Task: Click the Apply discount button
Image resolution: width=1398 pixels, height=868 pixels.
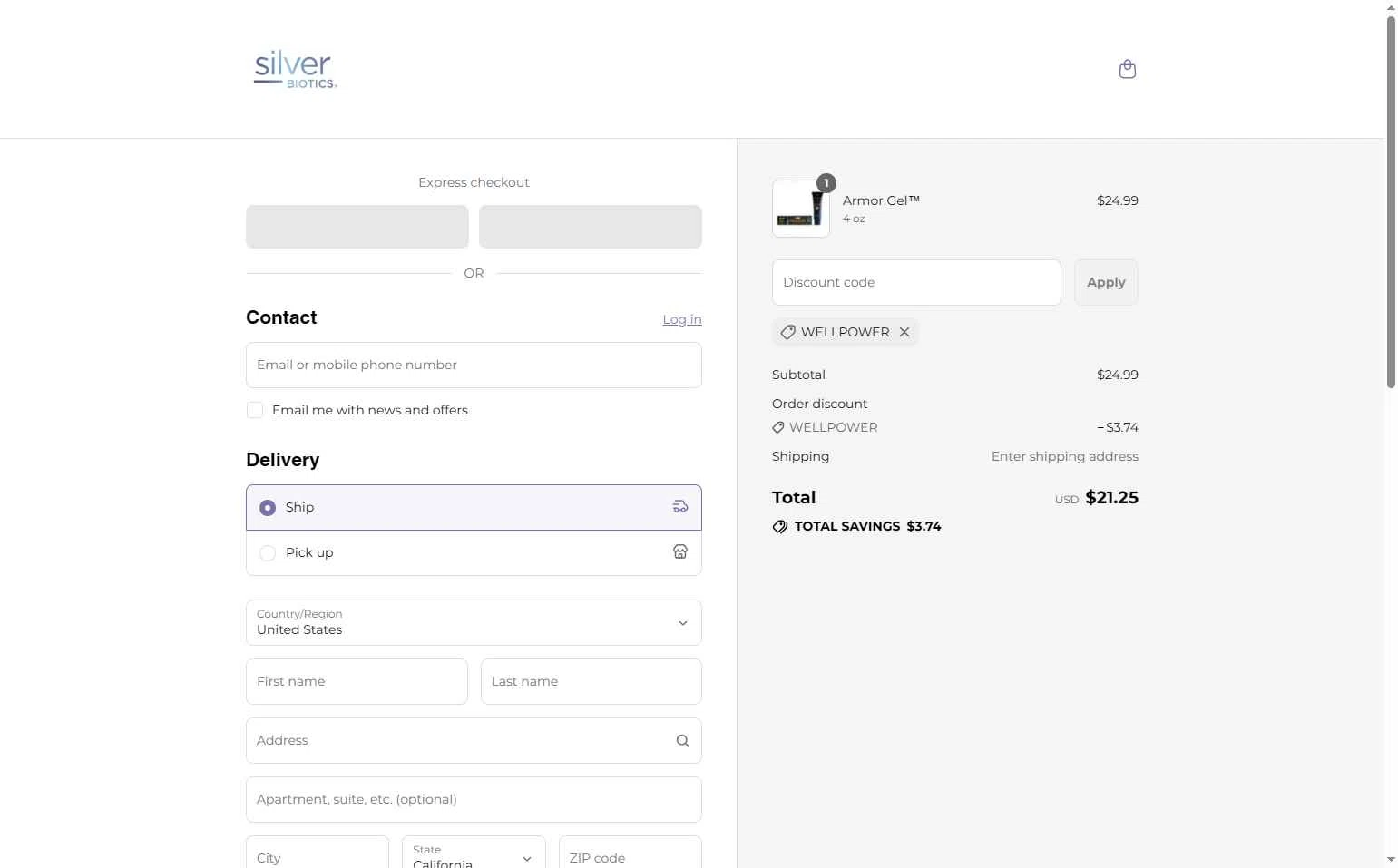Action: point(1106,282)
